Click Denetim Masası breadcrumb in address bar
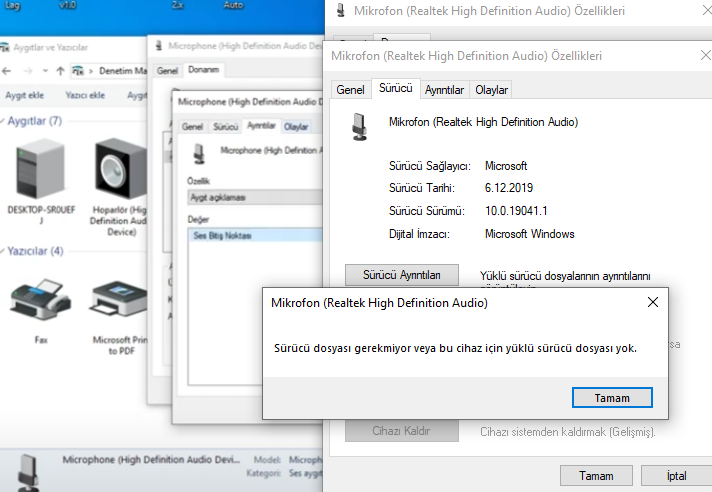 point(123,71)
